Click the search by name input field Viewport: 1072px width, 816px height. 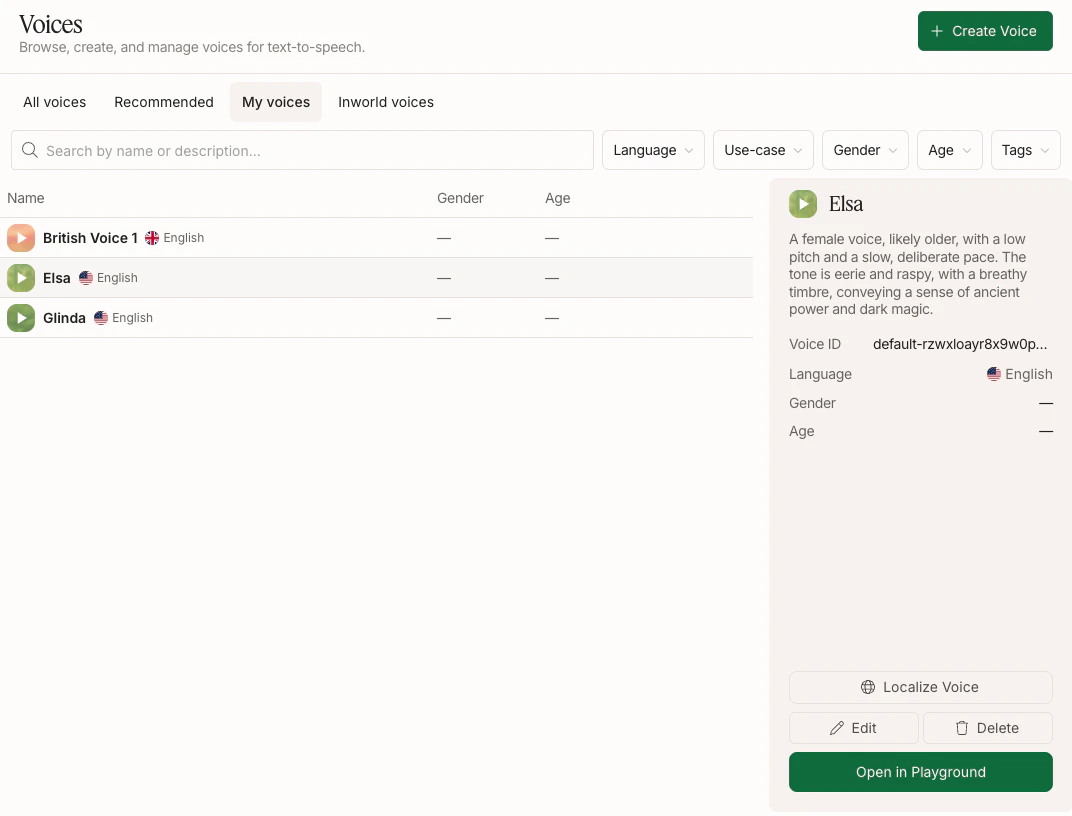click(300, 150)
